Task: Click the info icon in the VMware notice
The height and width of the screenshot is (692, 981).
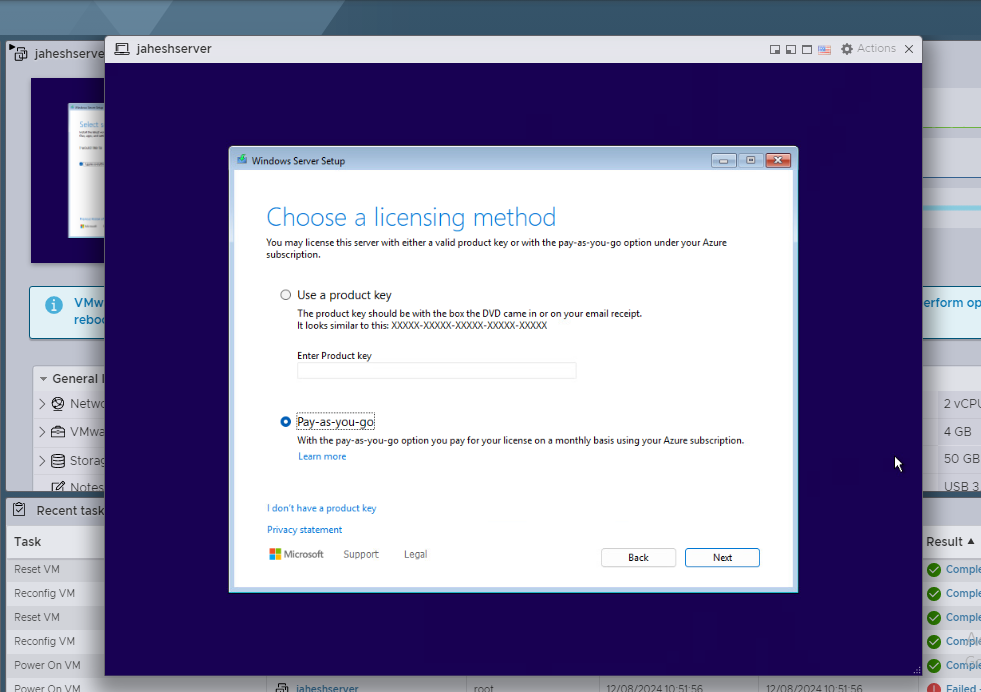Action: (54, 305)
